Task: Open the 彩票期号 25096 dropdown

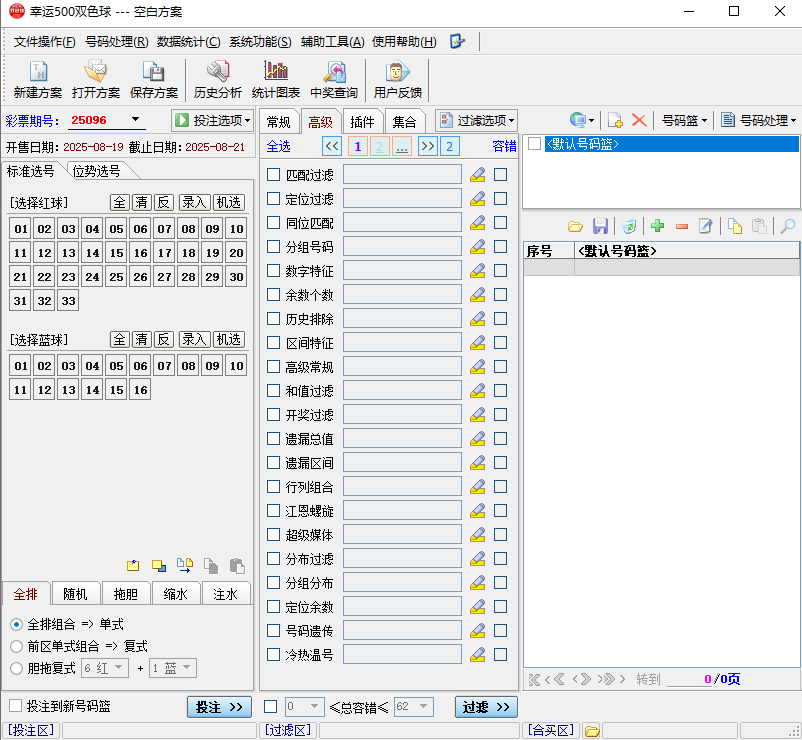Action: point(136,121)
